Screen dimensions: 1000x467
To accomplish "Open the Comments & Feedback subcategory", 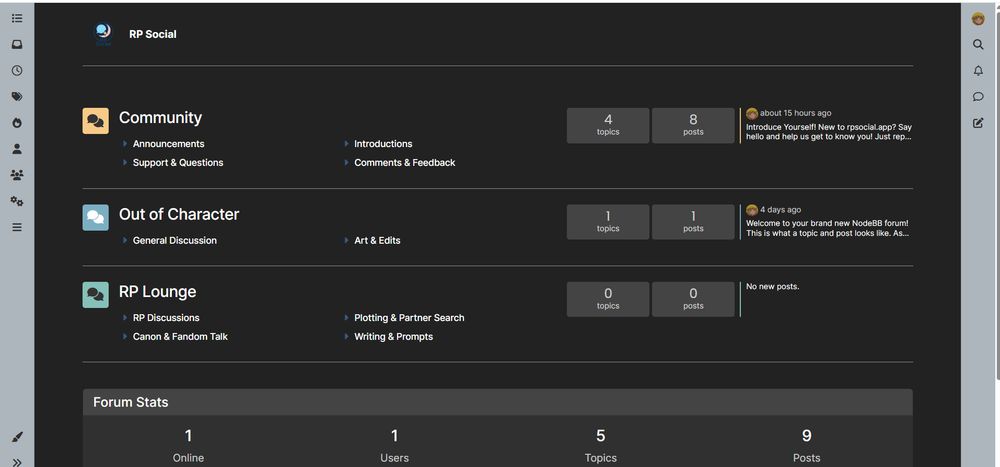I will pos(405,163).
